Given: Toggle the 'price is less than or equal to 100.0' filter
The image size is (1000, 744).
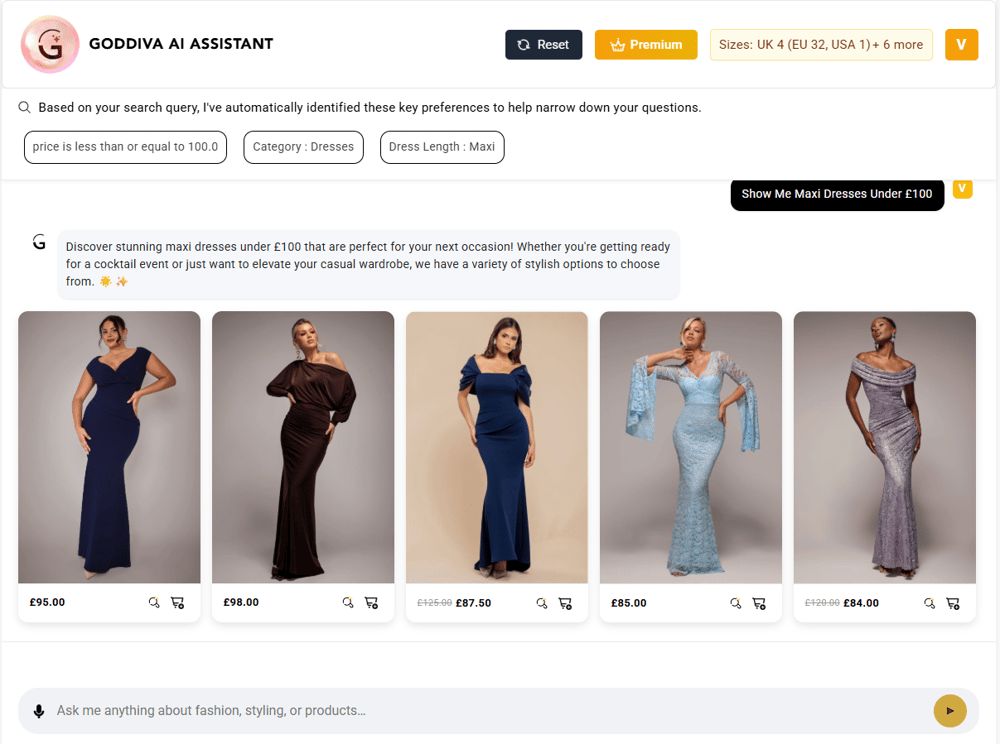Looking at the screenshot, I should pos(125,147).
